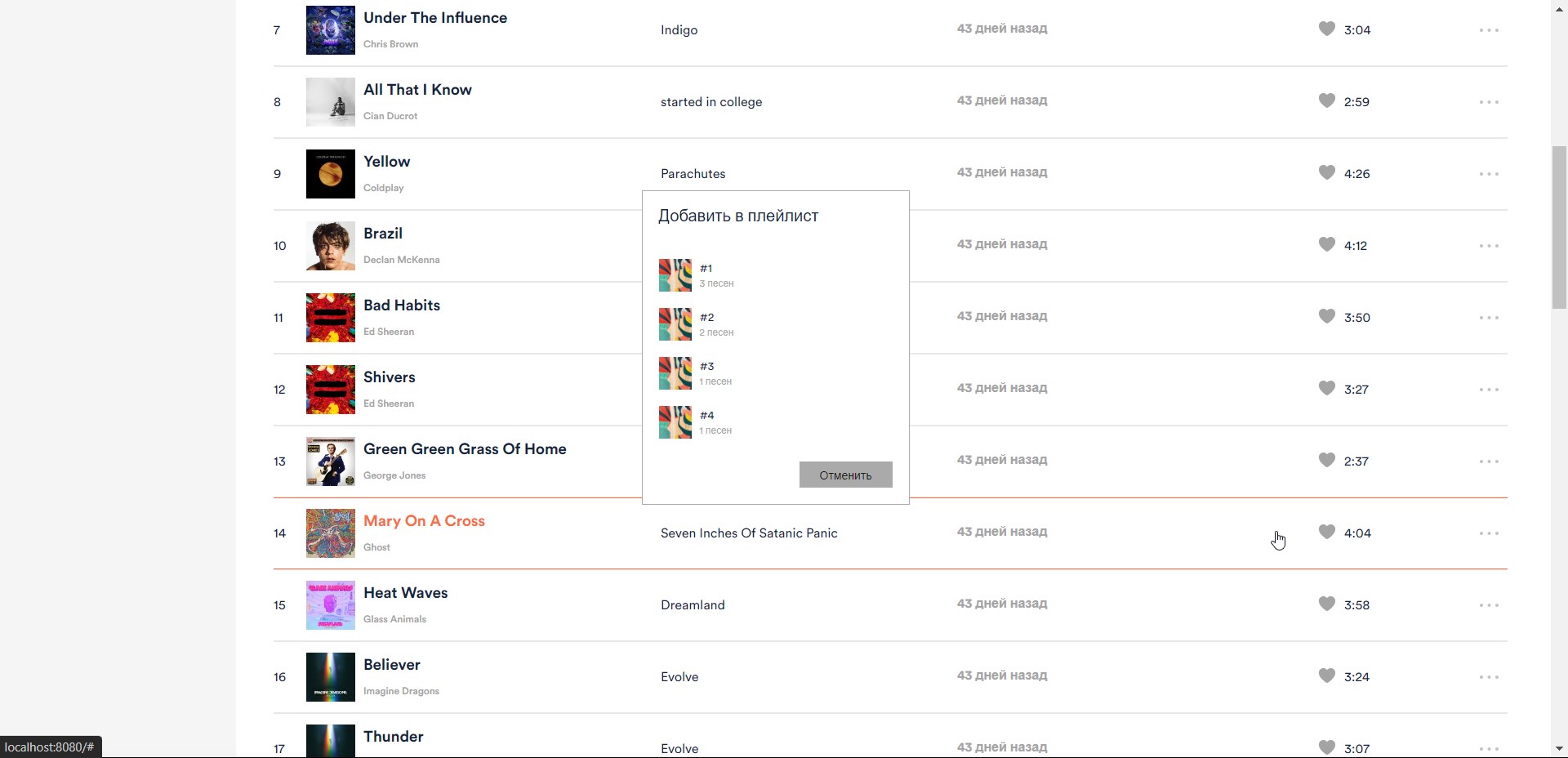1568x758 pixels.
Task: Open three-dot menu for All That I Know
Action: [x=1488, y=102]
